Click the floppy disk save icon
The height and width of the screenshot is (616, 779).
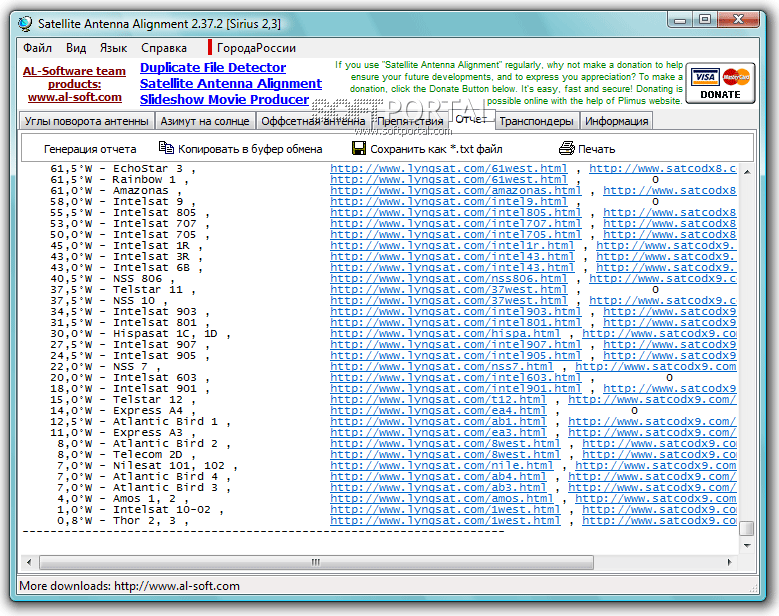click(359, 148)
